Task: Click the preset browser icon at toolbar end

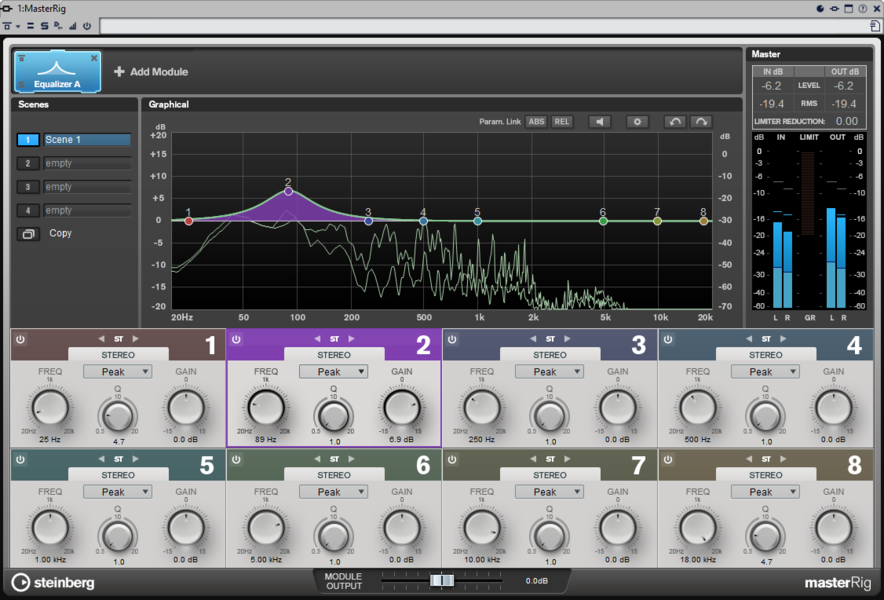Action: (875, 26)
